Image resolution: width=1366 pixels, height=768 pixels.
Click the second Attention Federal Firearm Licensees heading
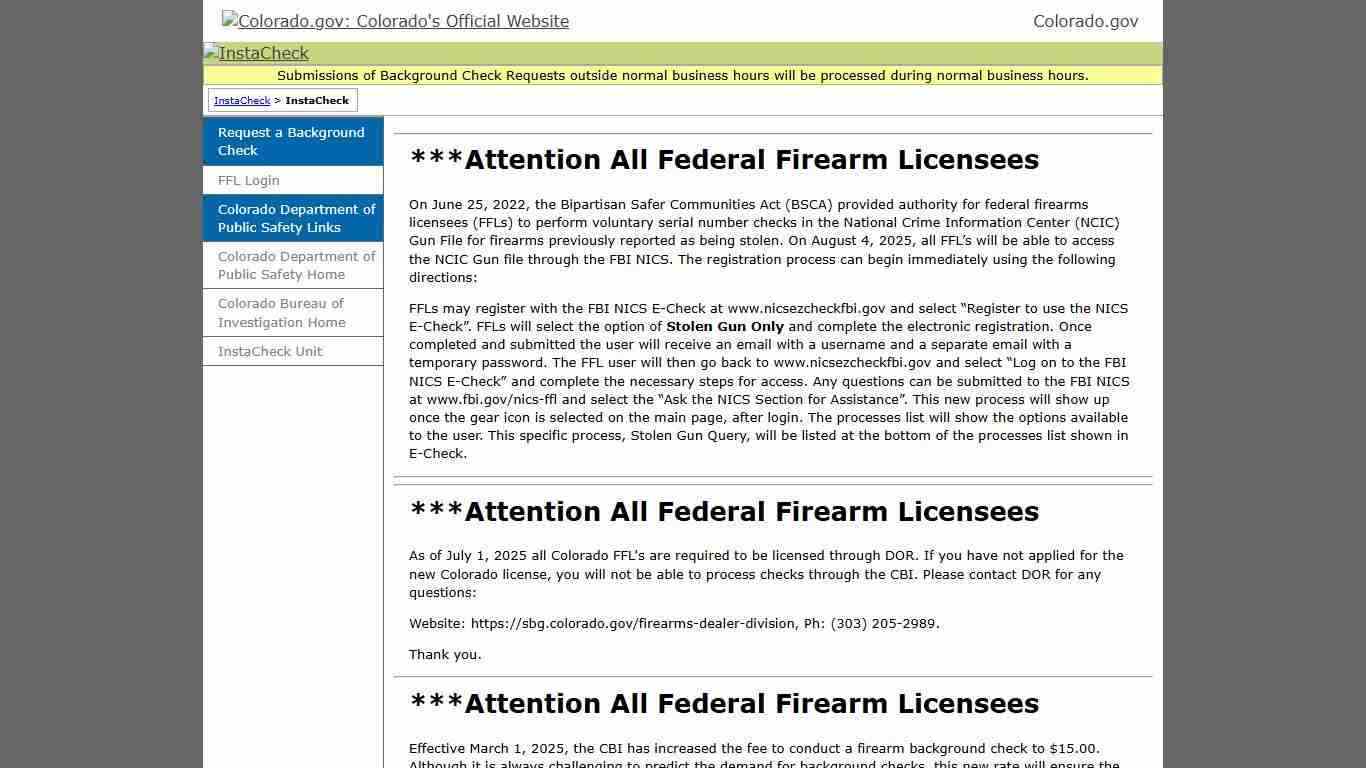724,512
